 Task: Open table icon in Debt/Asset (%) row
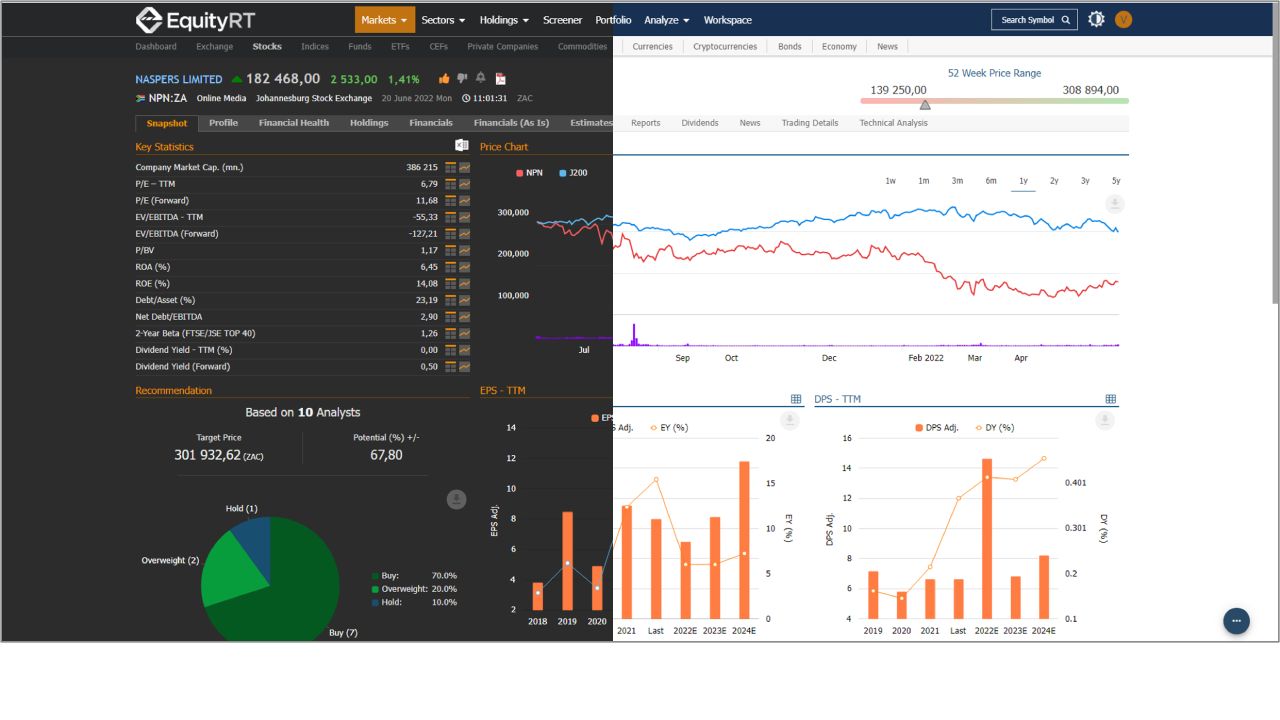click(x=451, y=300)
